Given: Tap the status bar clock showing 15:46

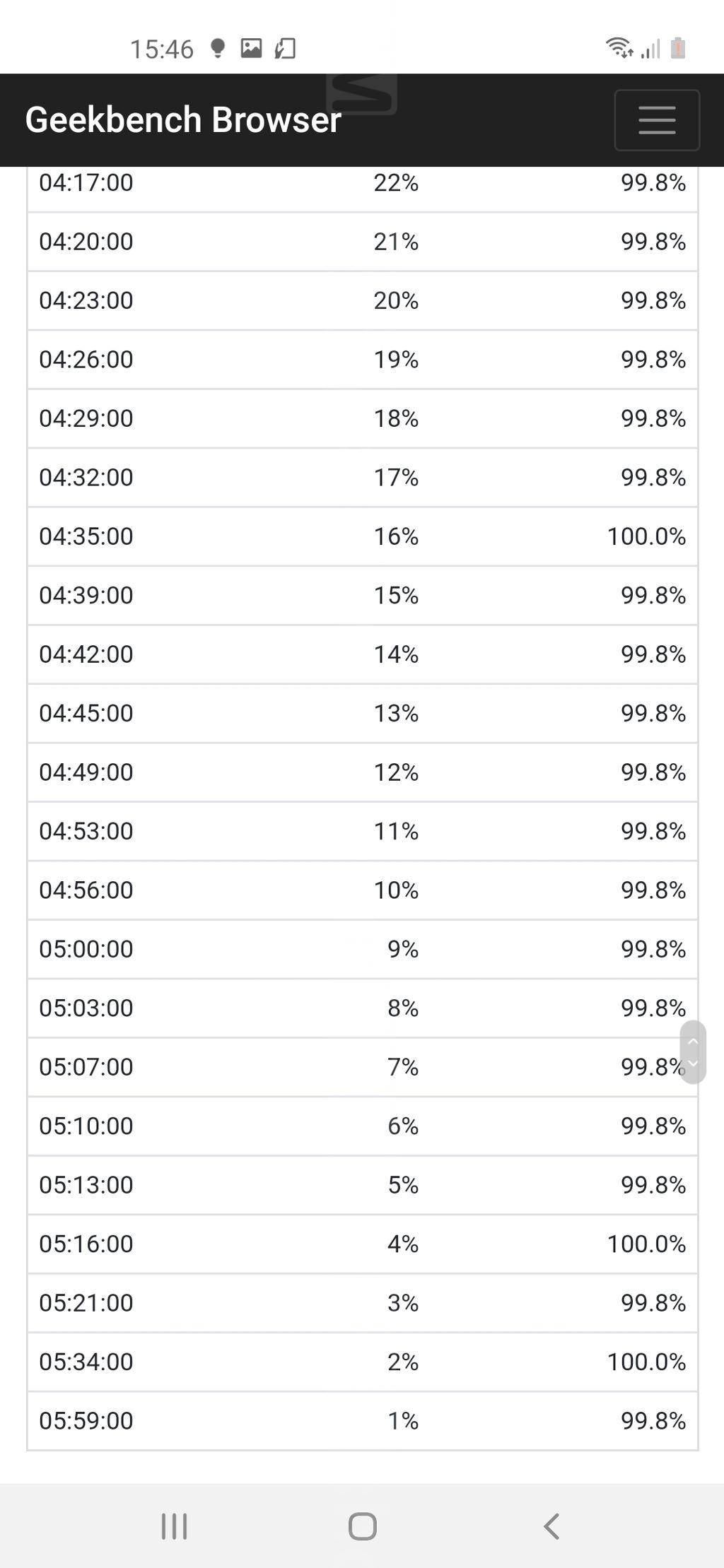Looking at the screenshot, I should [x=161, y=49].
